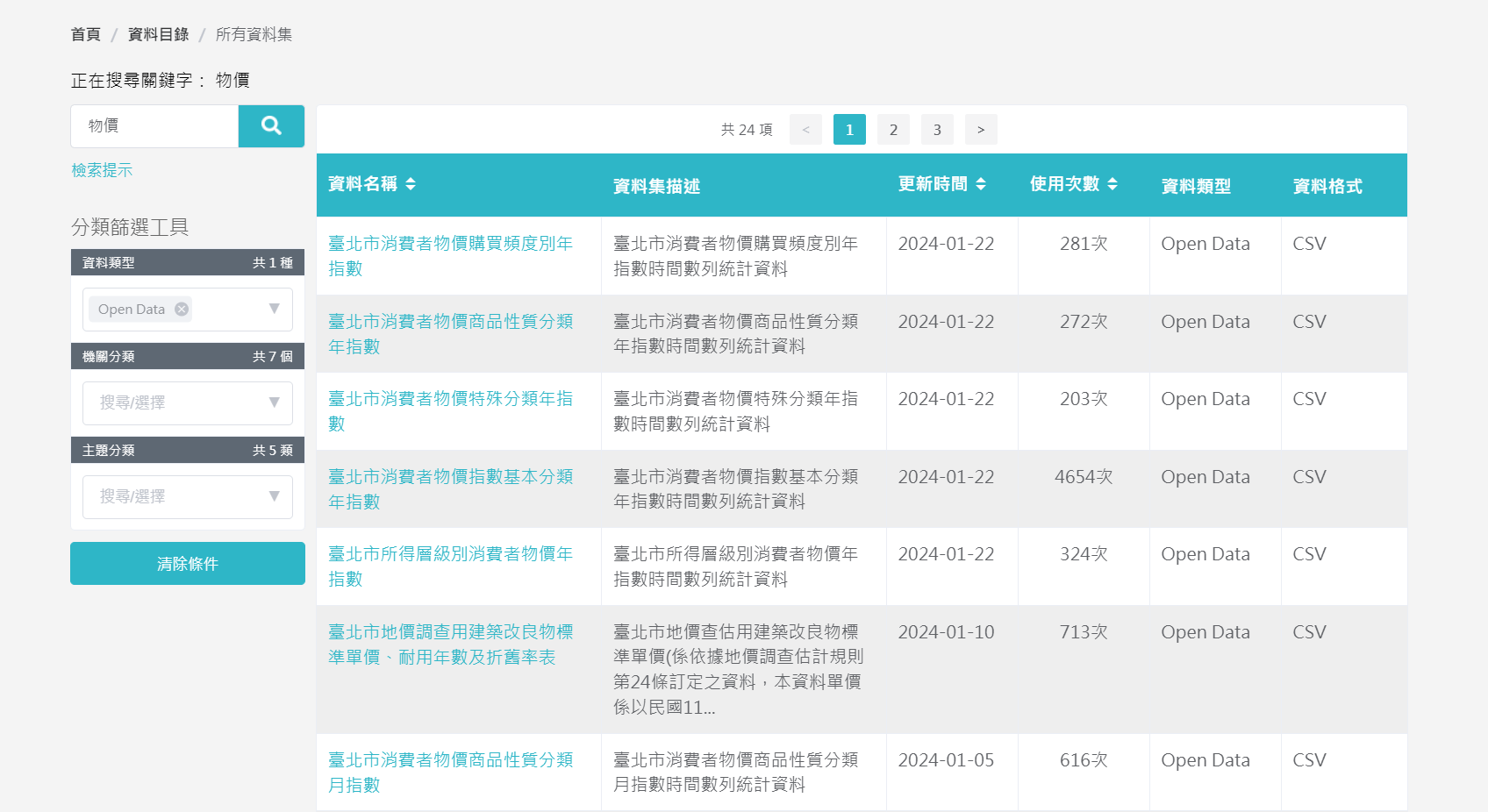
Task: Focus the 物價 keyword search field
Action: [154, 126]
